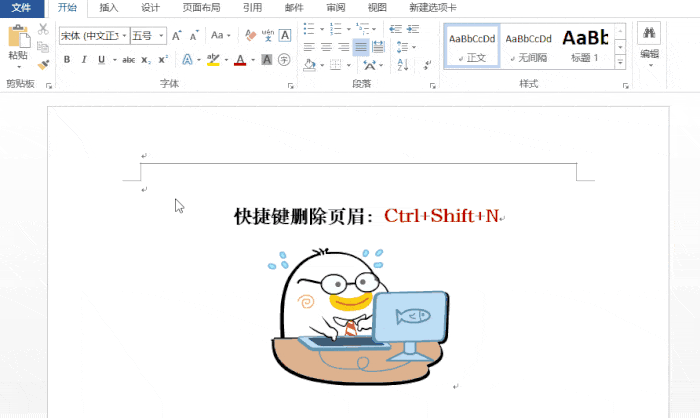Open Line and Paragraph Spacing options

pyautogui.click(x=406, y=47)
